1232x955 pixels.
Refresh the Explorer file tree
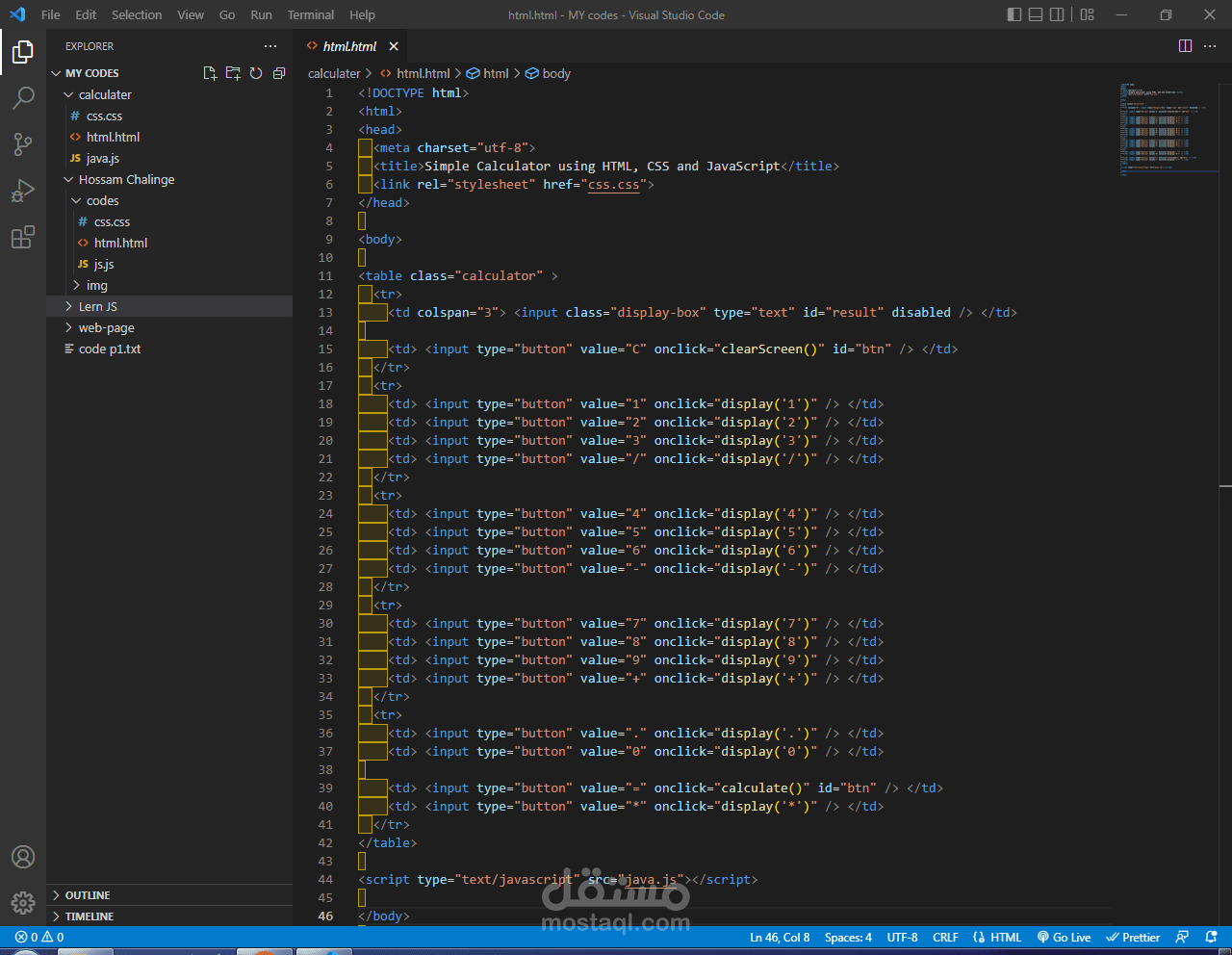256,73
